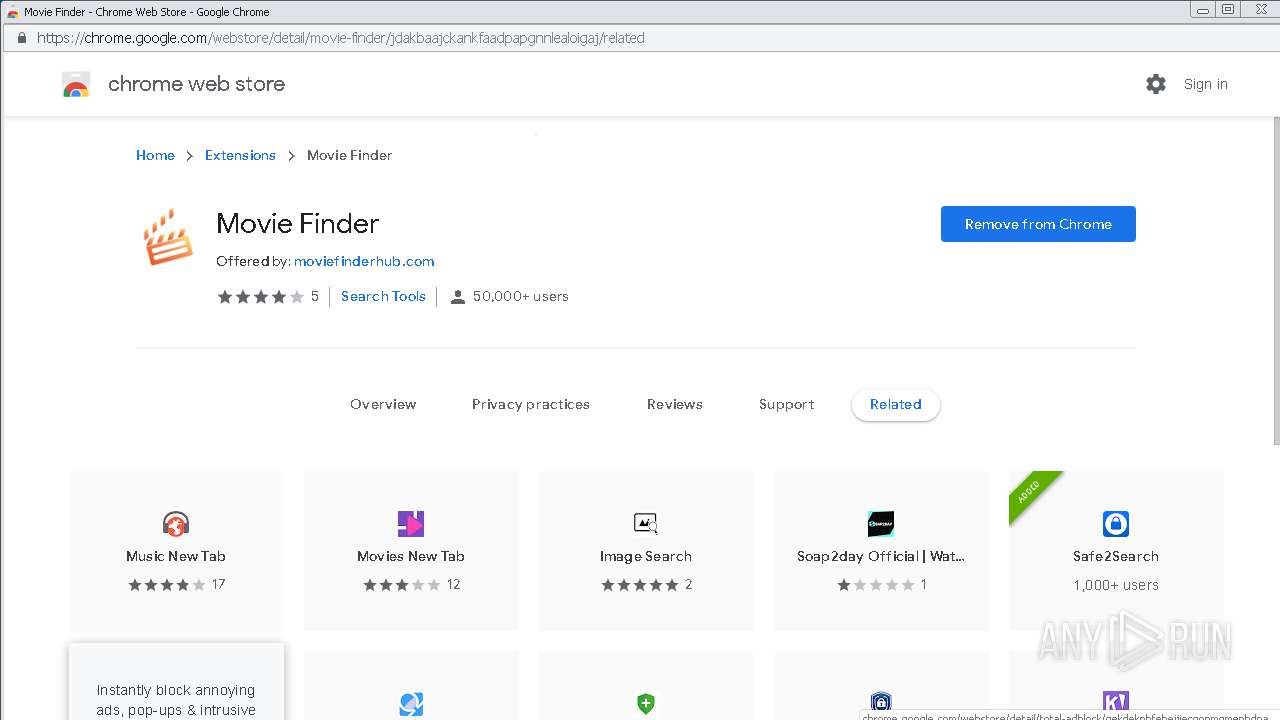Open the Image Search extension title
The width and height of the screenshot is (1280, 720).
(646, 556)
